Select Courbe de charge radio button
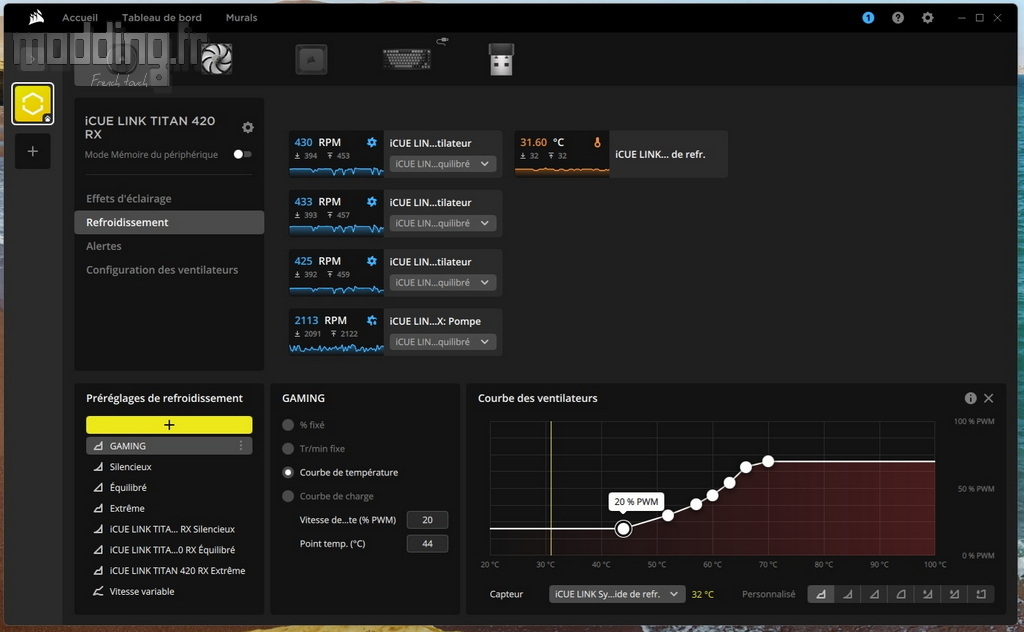The width and height of the screenshot is (1024, 632). 288,496
